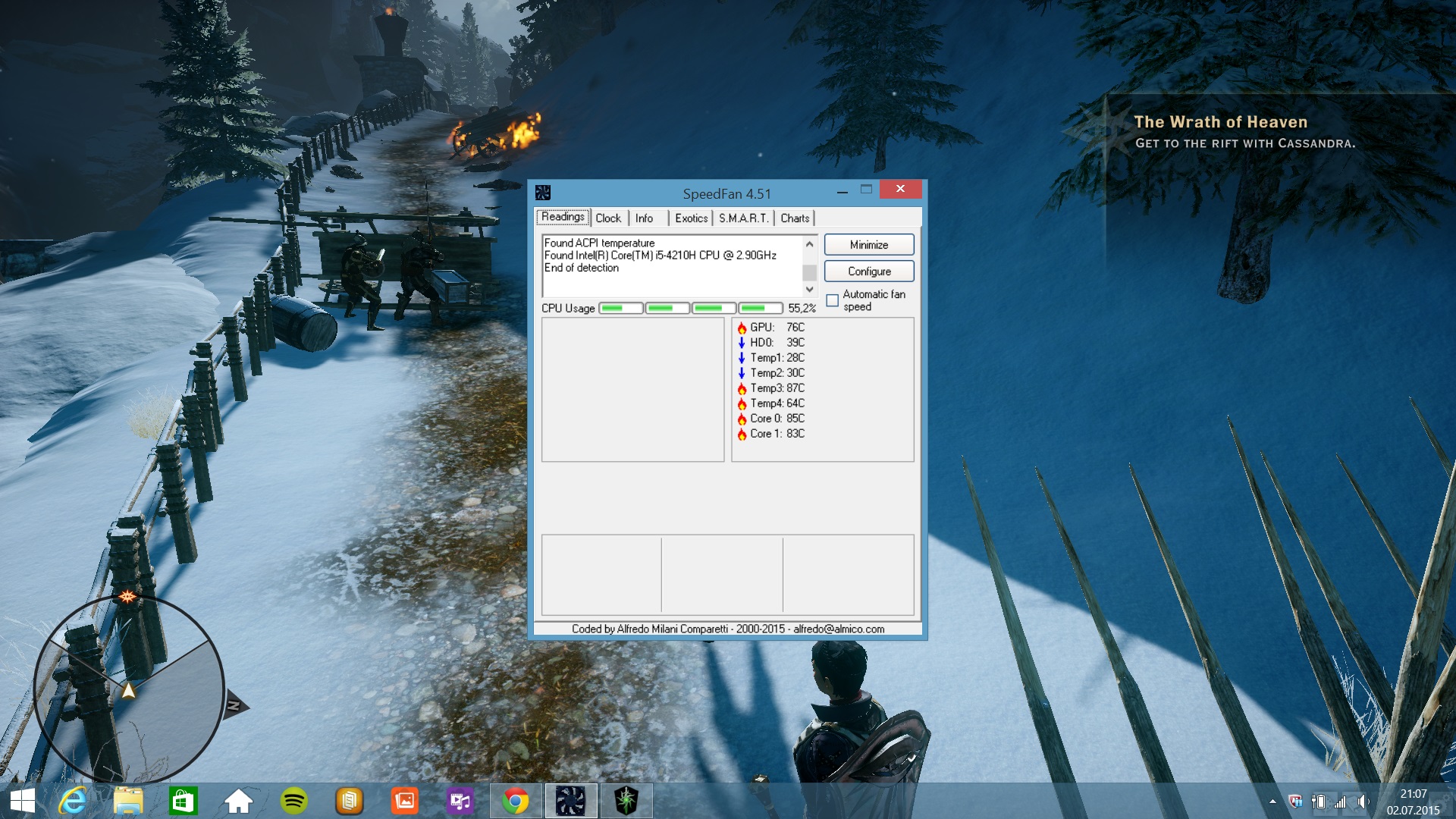The width and height of the screenshot is (1456, 819).
Task: Open volume speaker tray icon
Action: (x=1363, y=802)
